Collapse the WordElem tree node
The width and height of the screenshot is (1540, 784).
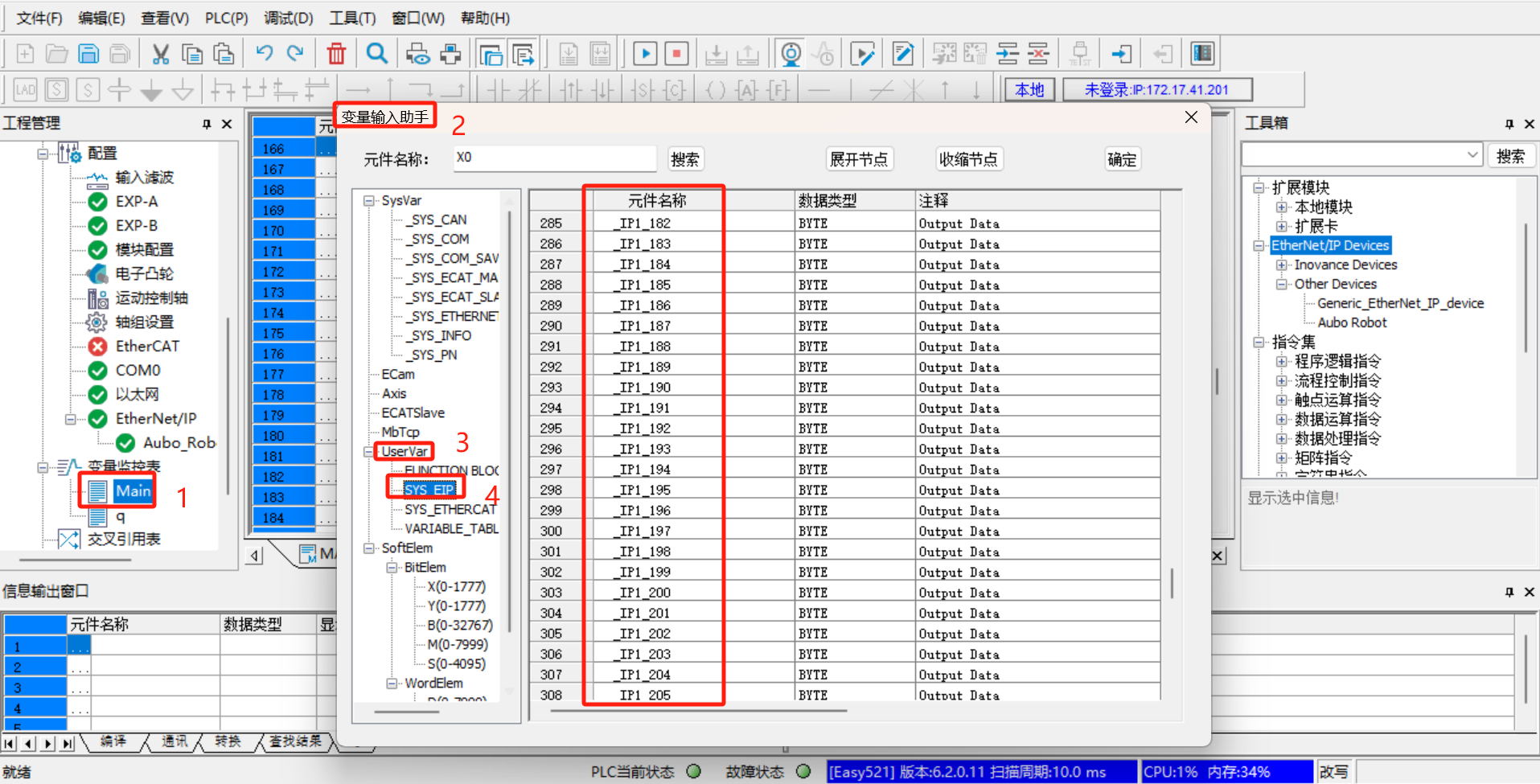point(392,683)
